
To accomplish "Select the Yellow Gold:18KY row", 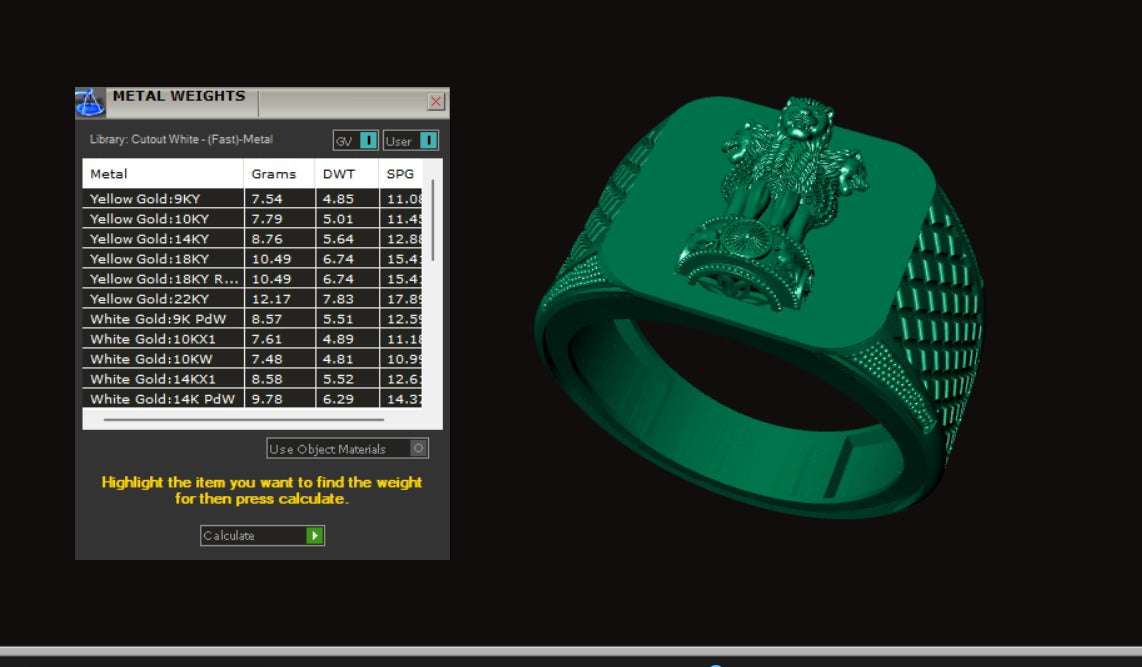I will (x=252, y=258).
